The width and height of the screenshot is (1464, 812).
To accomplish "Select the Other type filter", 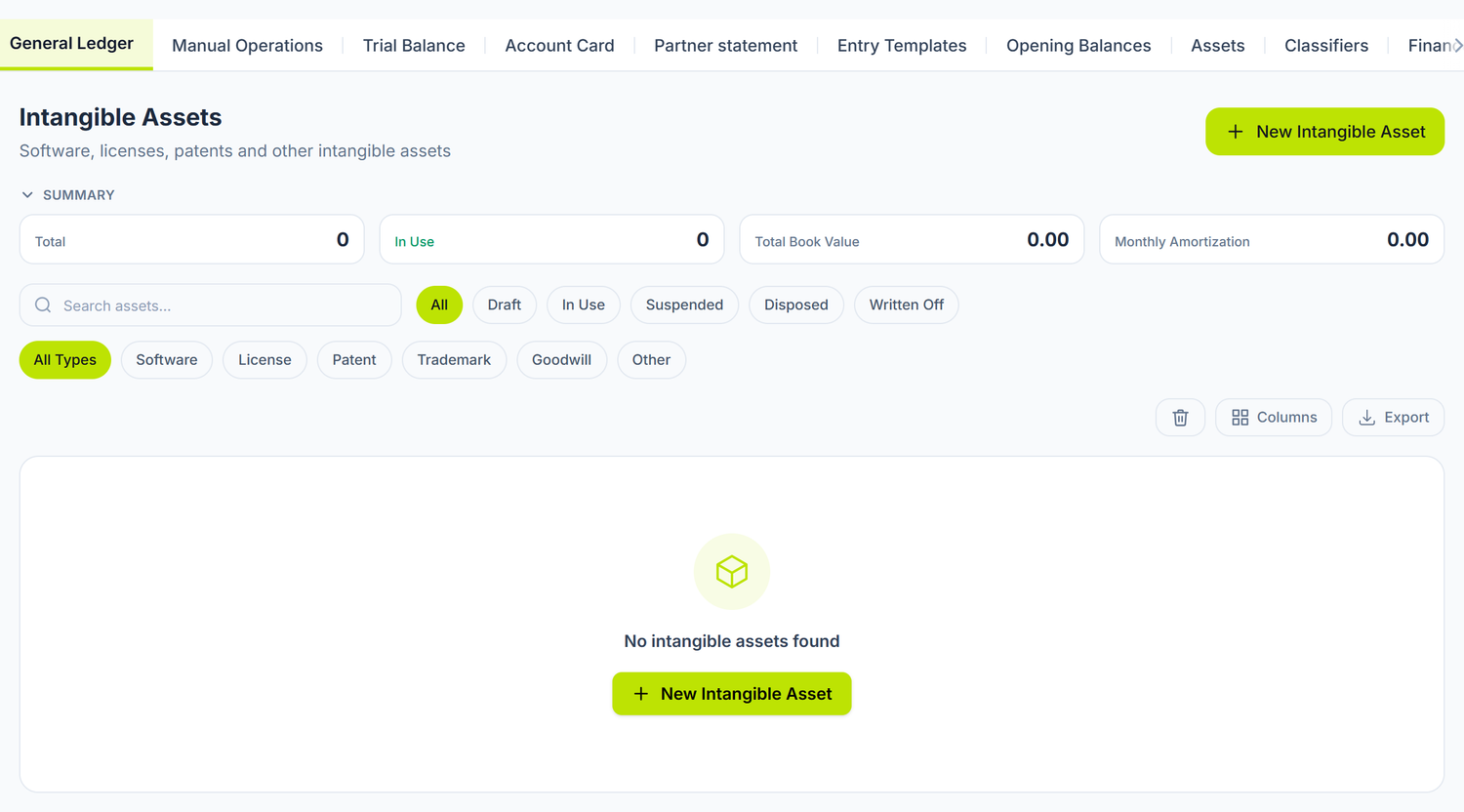I will click(x=651, y=360).
